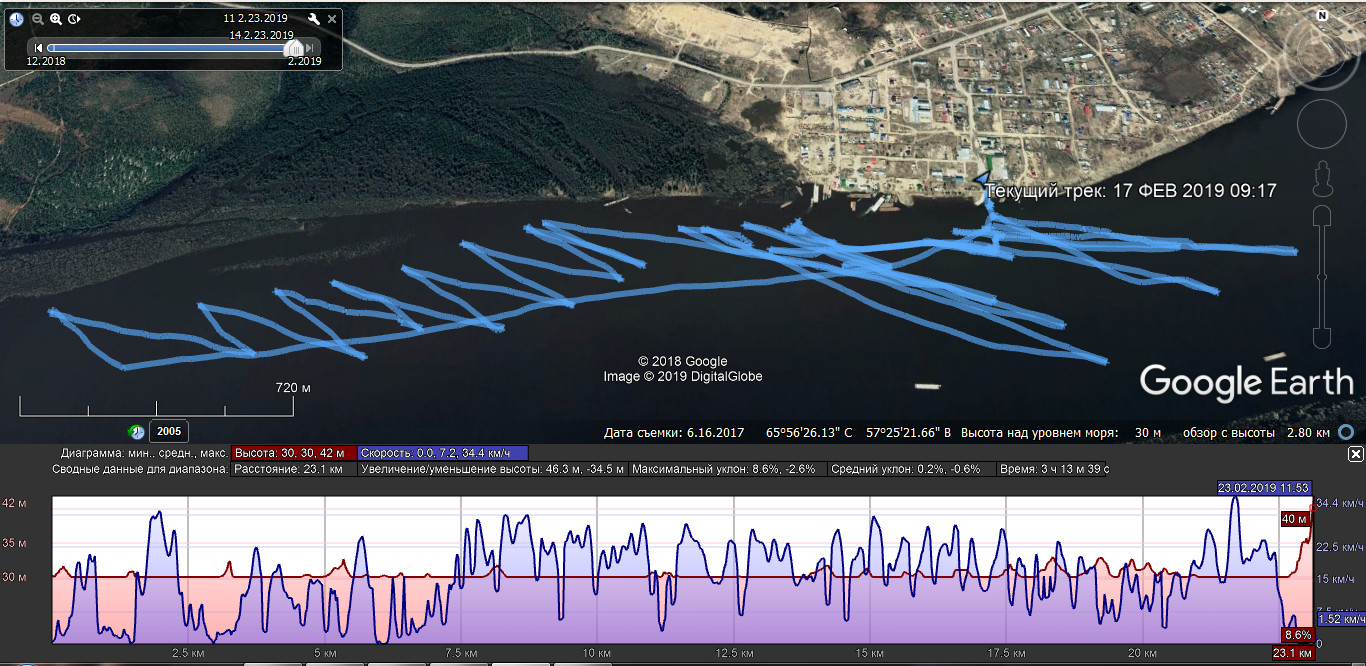Image resolution: width=1366 pixels, height=666 pixels.
Task: Zoom out the time slider range
Action: (37, 19)
